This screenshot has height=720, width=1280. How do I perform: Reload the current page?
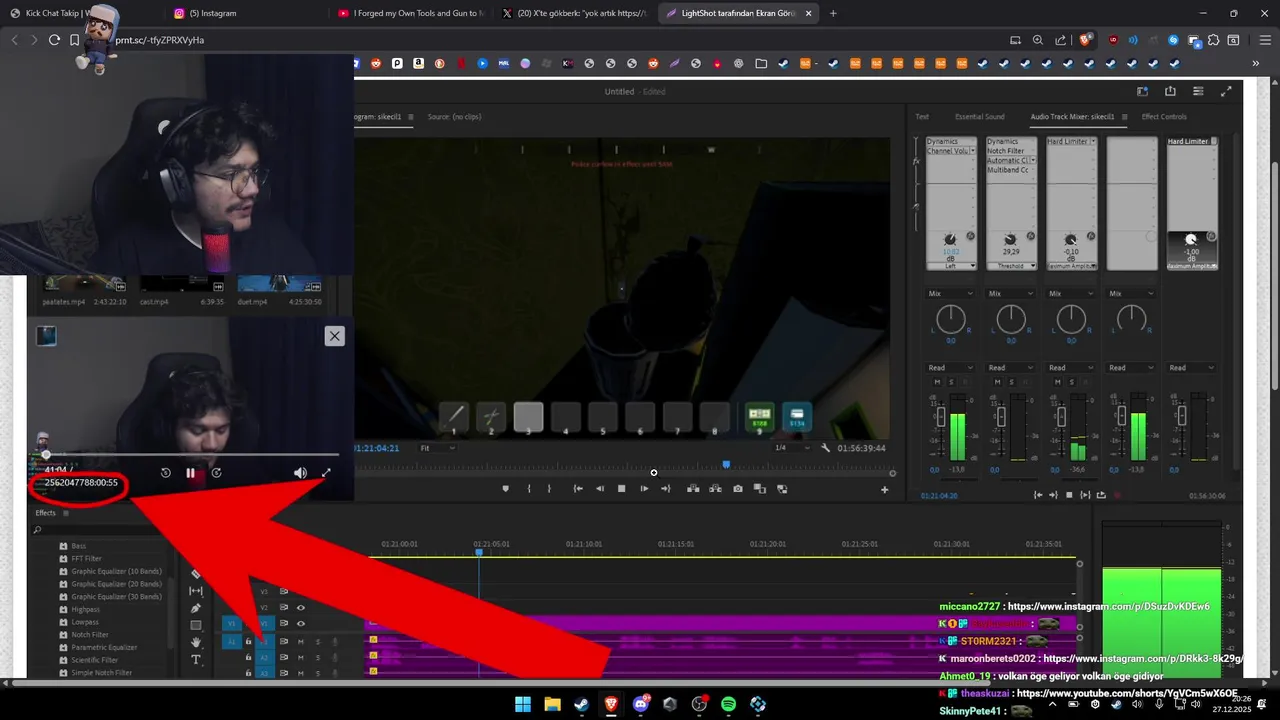(53, 40)
